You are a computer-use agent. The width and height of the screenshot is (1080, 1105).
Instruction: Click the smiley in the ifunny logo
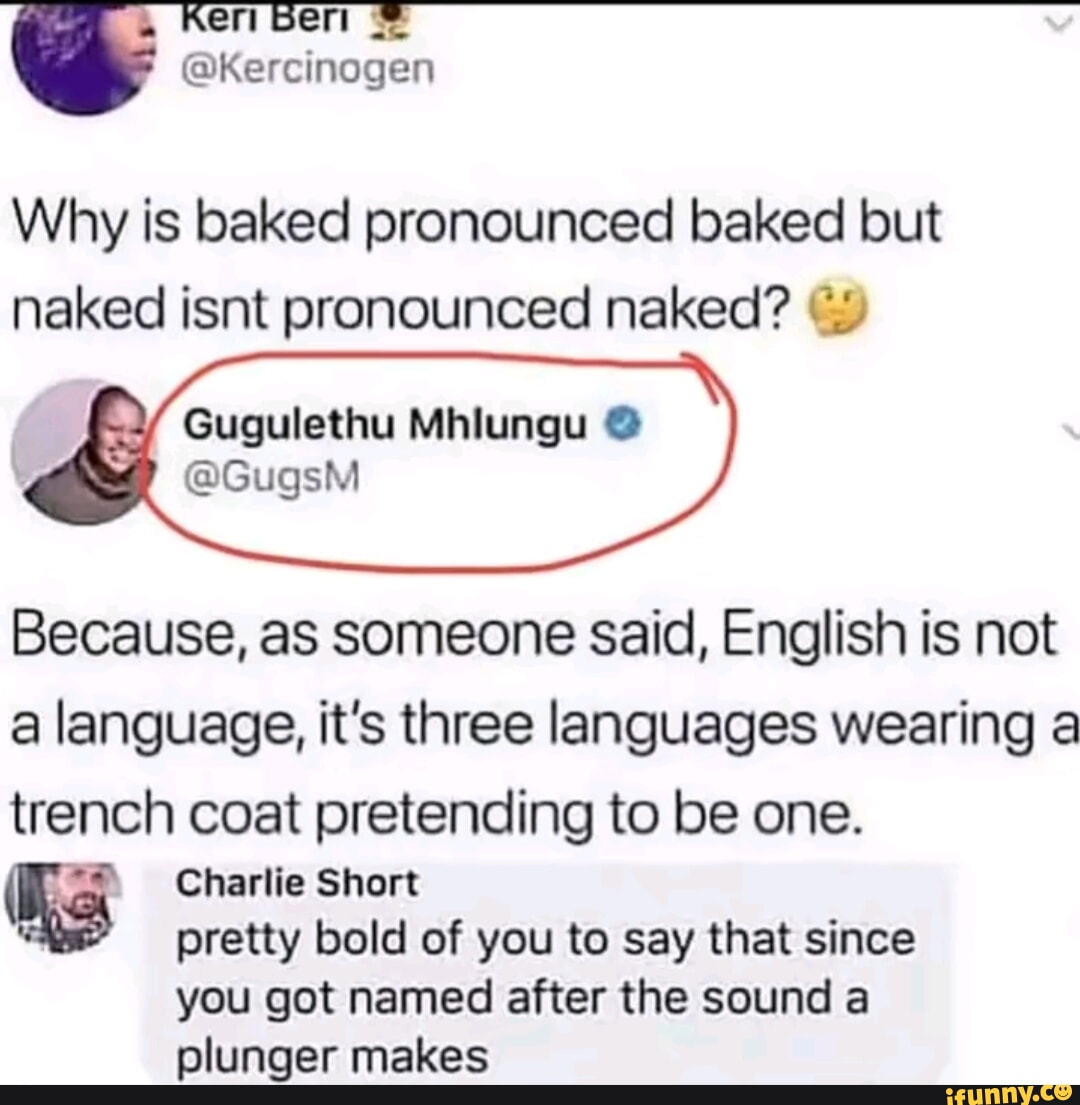coord(1064,1092)
